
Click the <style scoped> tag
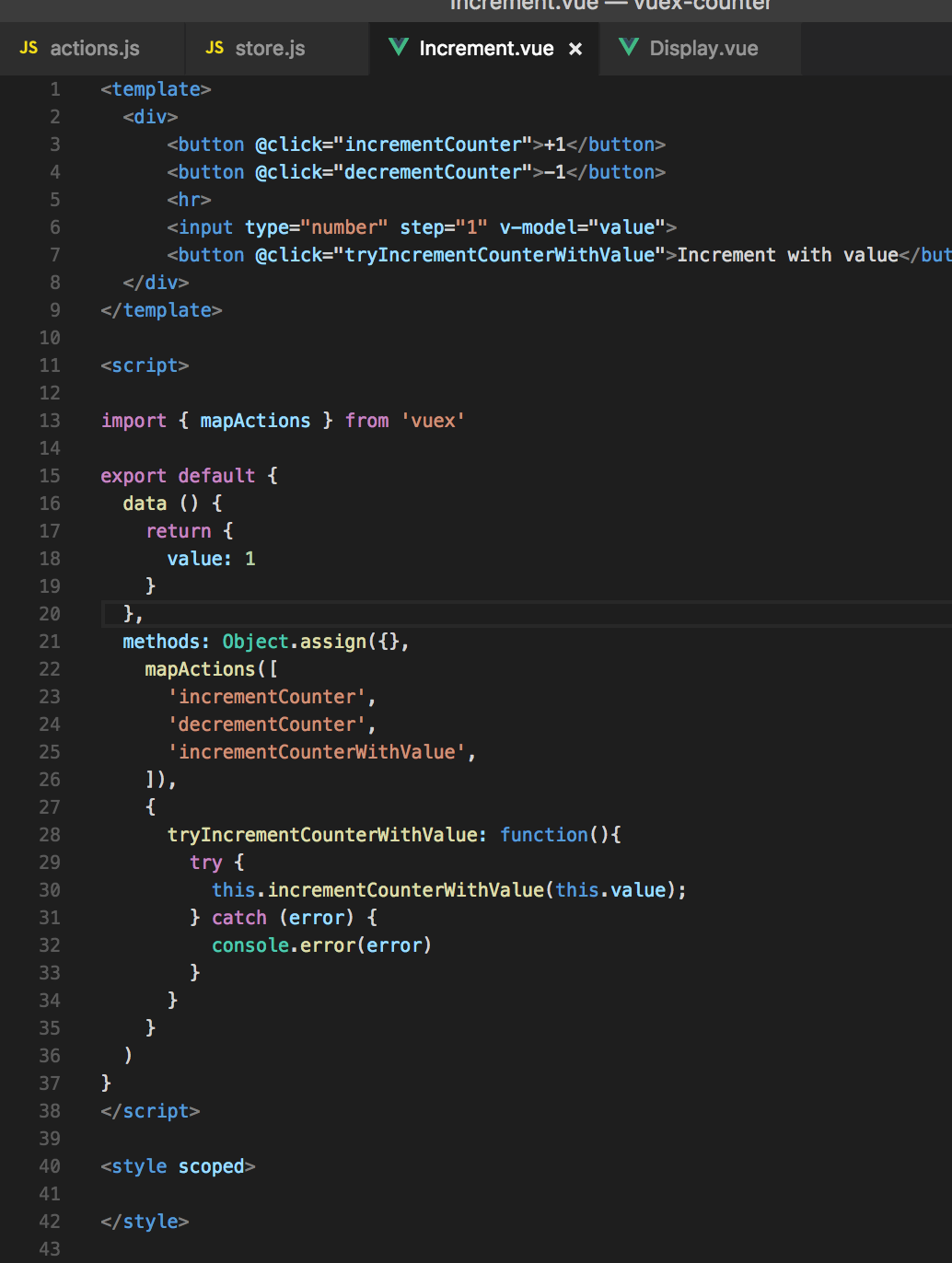[x=179, y=1166]
